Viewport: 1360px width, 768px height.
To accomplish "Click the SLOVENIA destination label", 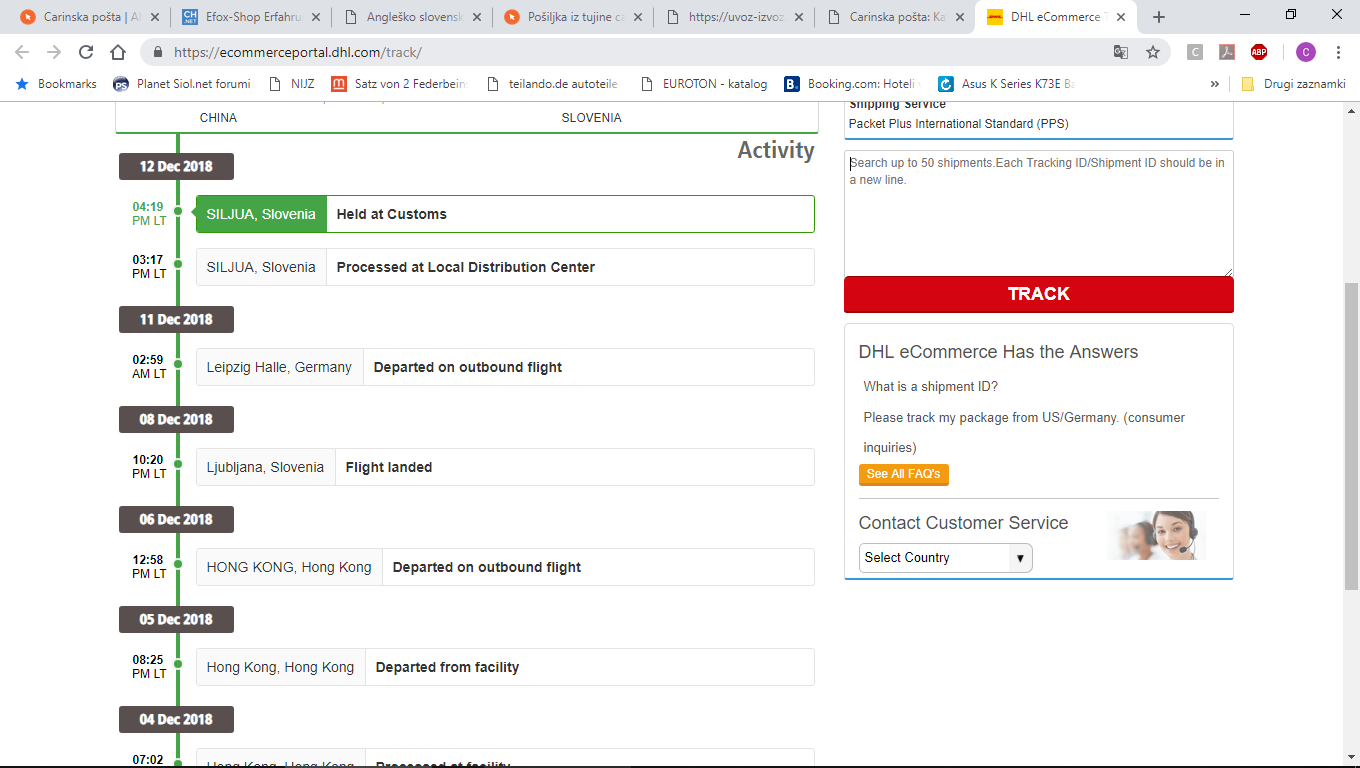I will [591, 118].
